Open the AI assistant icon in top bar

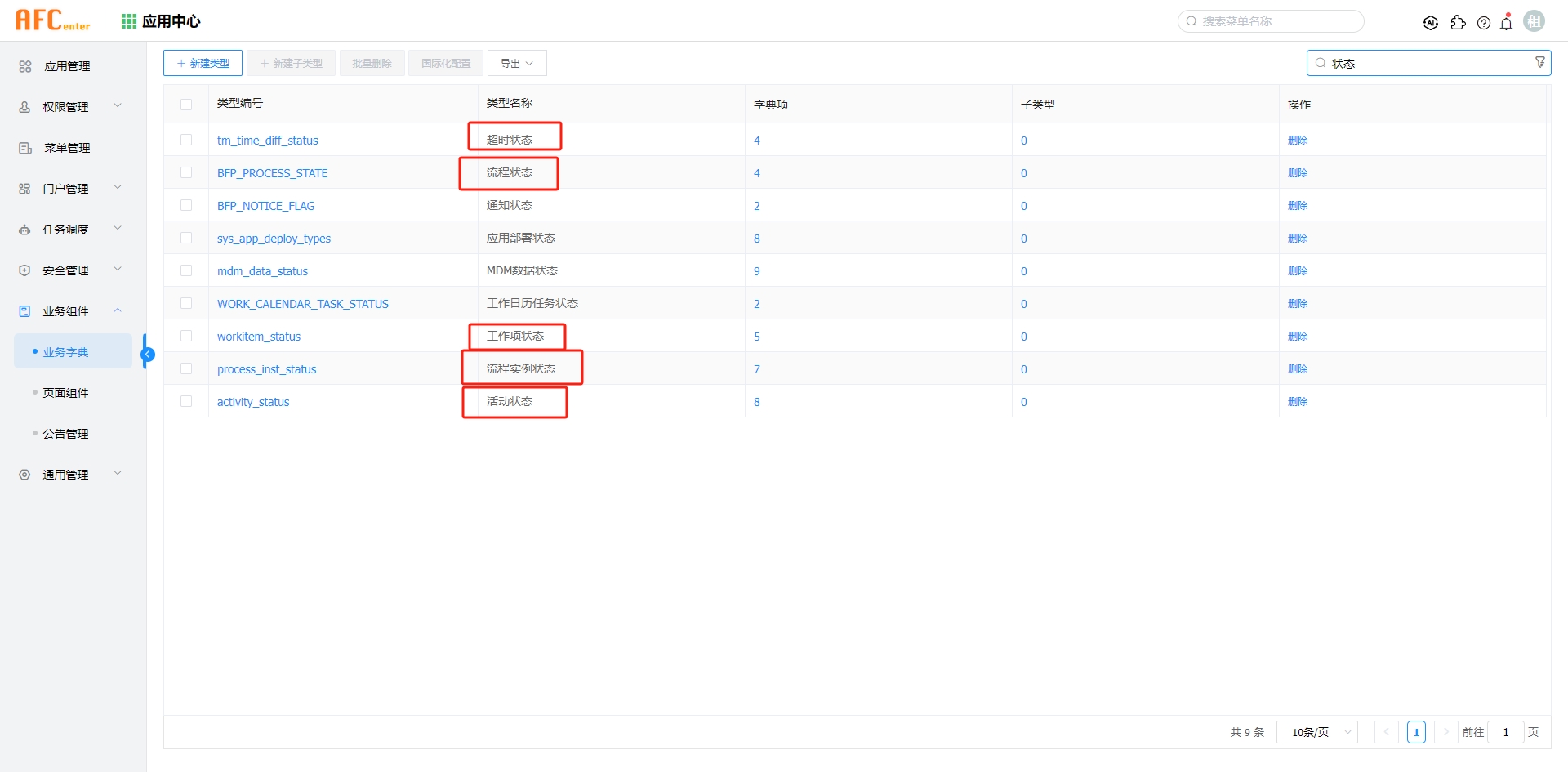coord(1431,22)
